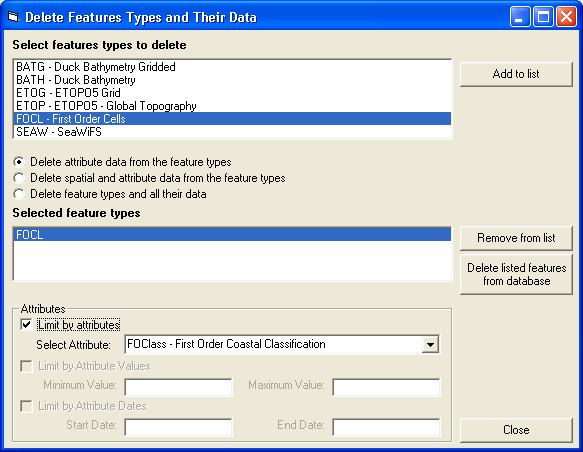
Task: Click FOCL in Selected feature types list
Action: (x=232, y=235)
